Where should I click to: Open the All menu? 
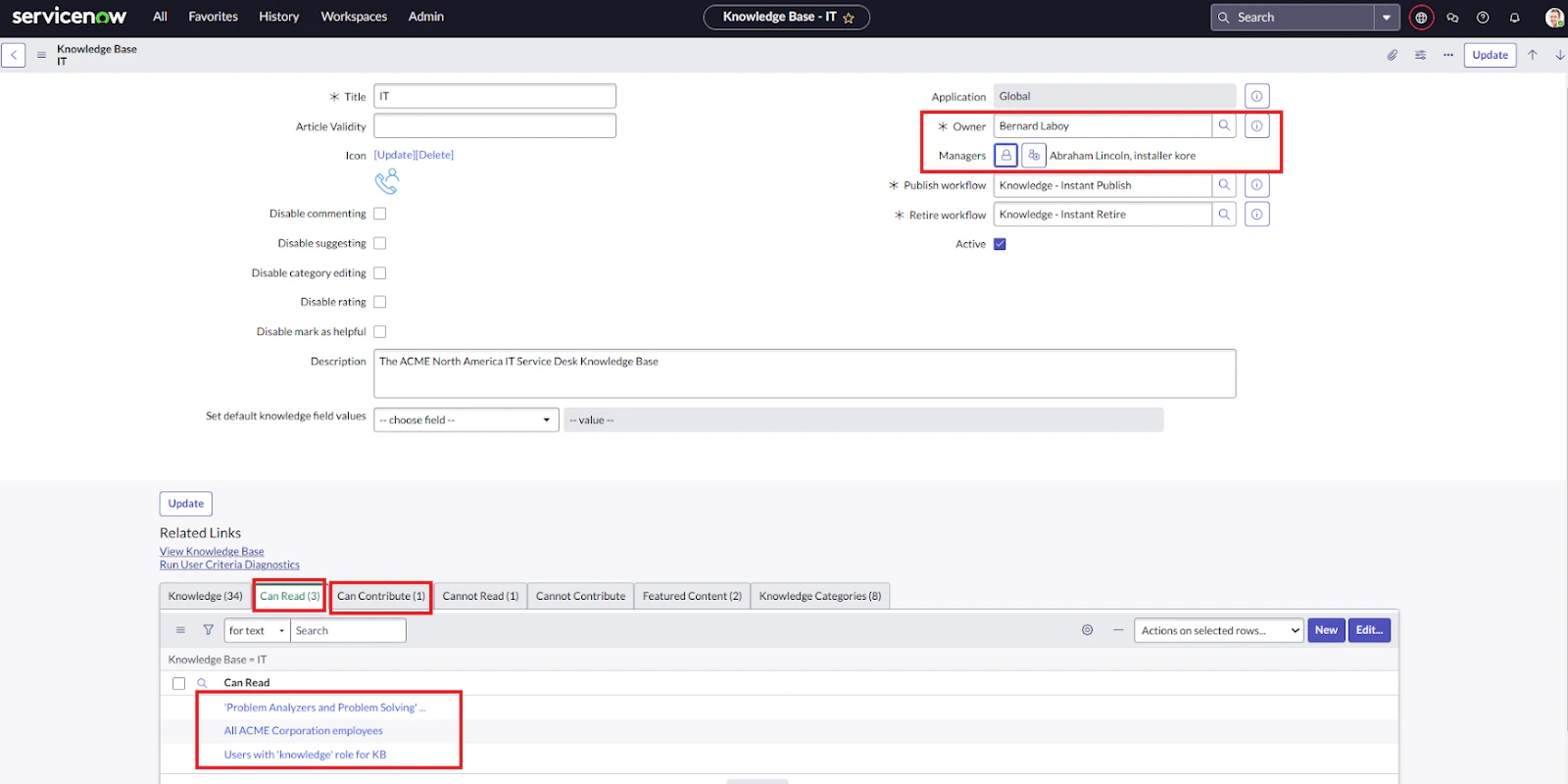161,17
